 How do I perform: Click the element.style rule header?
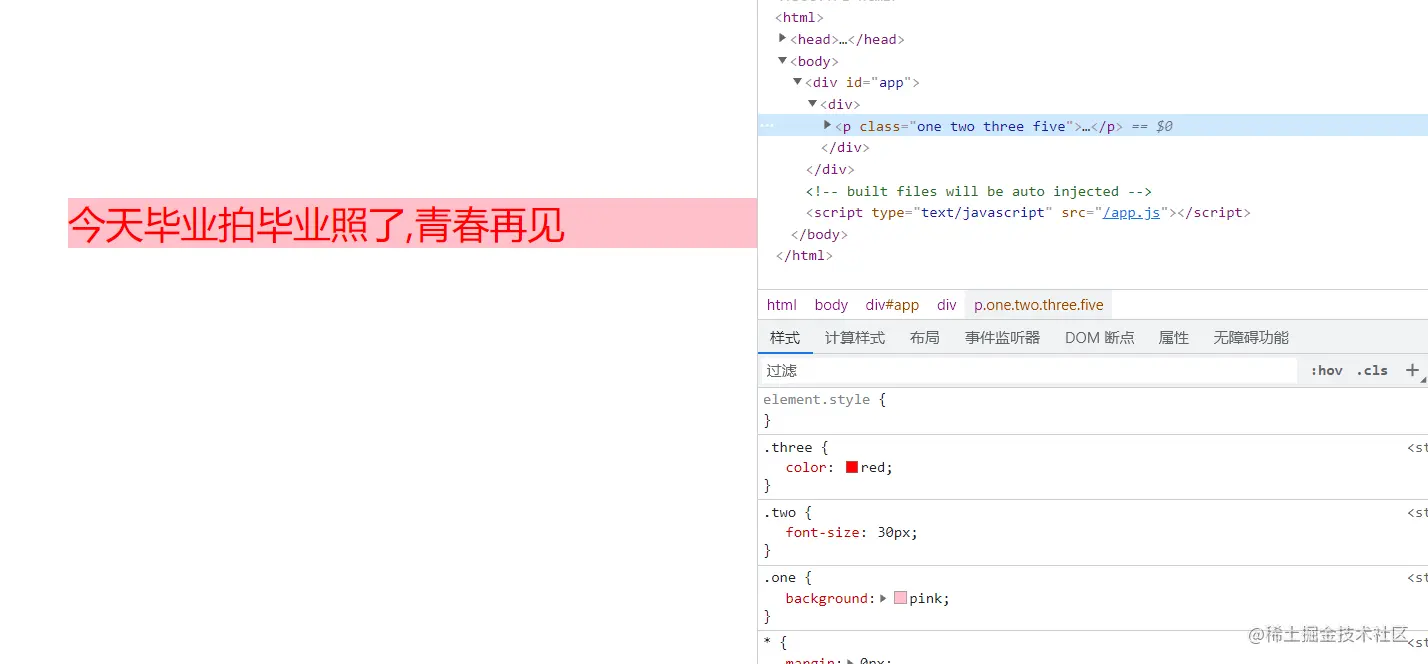817,399
